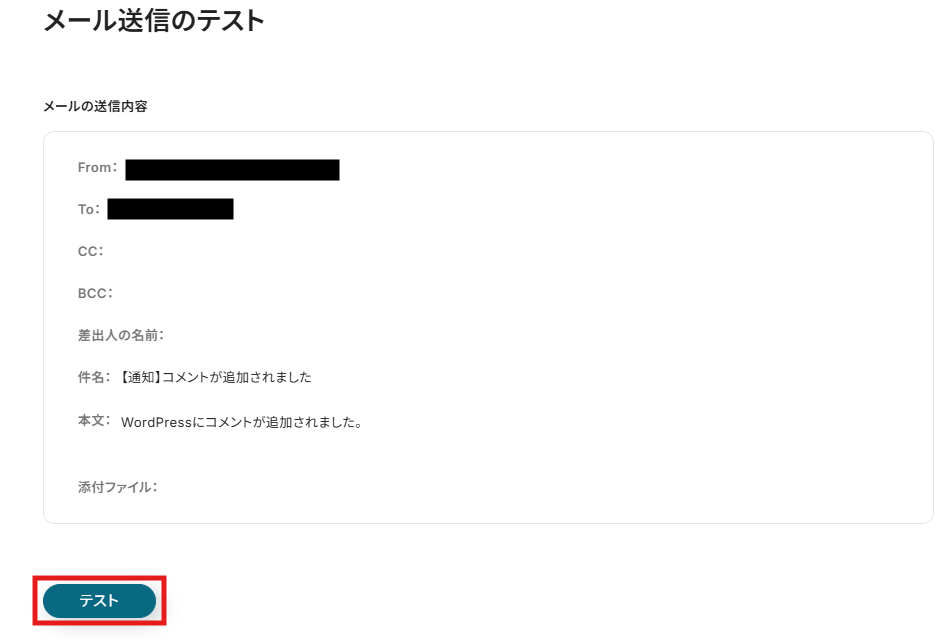Viewport: 952px width, 640px height.
Task: Click the テスト button
Action: (x=99, y=601)
